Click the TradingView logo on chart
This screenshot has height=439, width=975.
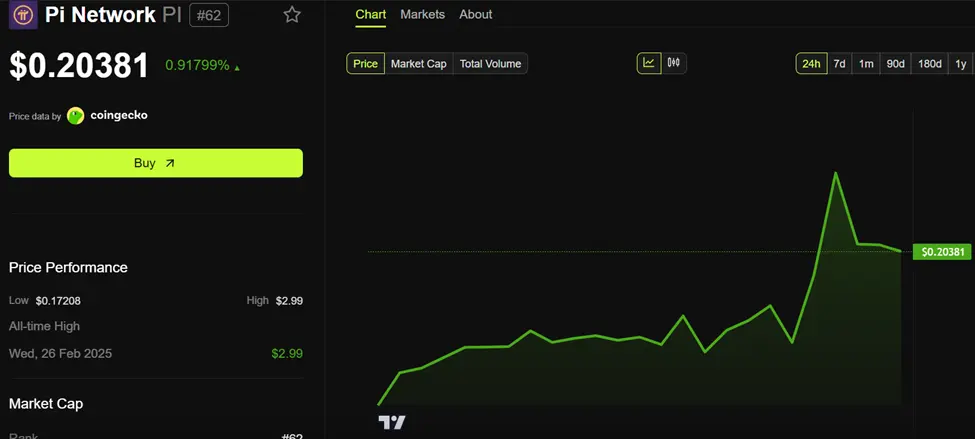[x=392, y=422]
